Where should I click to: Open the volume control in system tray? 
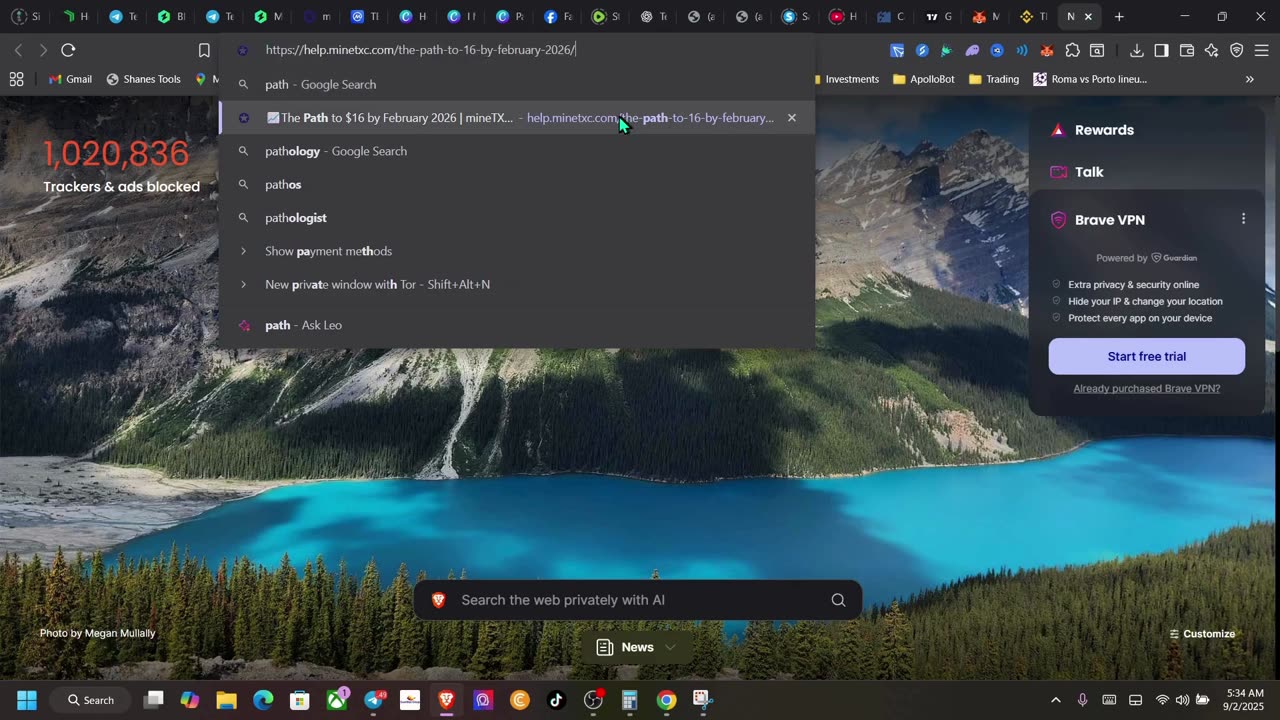click(x=1182, y=700)
